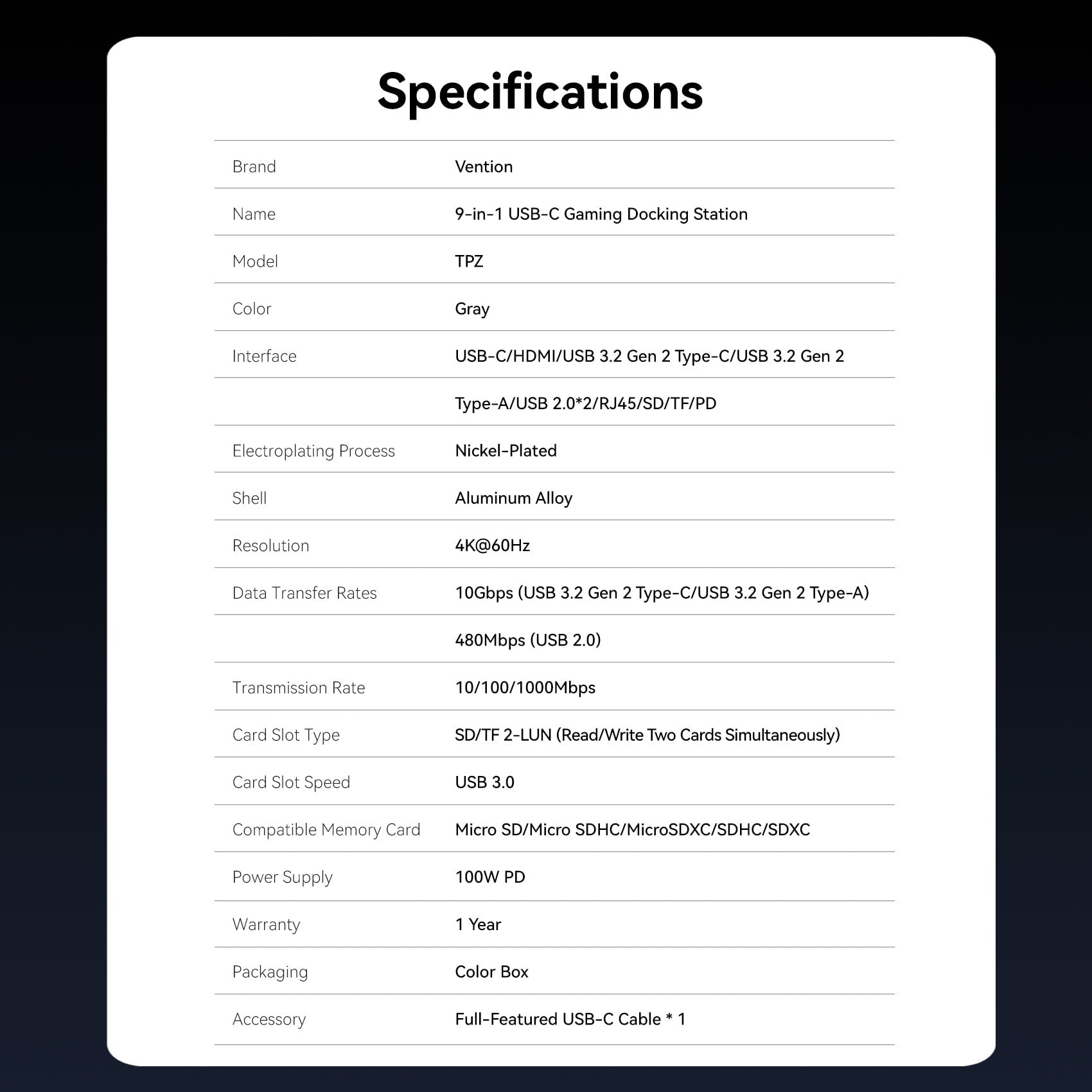Select the 480Mbps (USB 2.0) text
The height and width of the screenshot is (1092, 1092).
point(528,640)
